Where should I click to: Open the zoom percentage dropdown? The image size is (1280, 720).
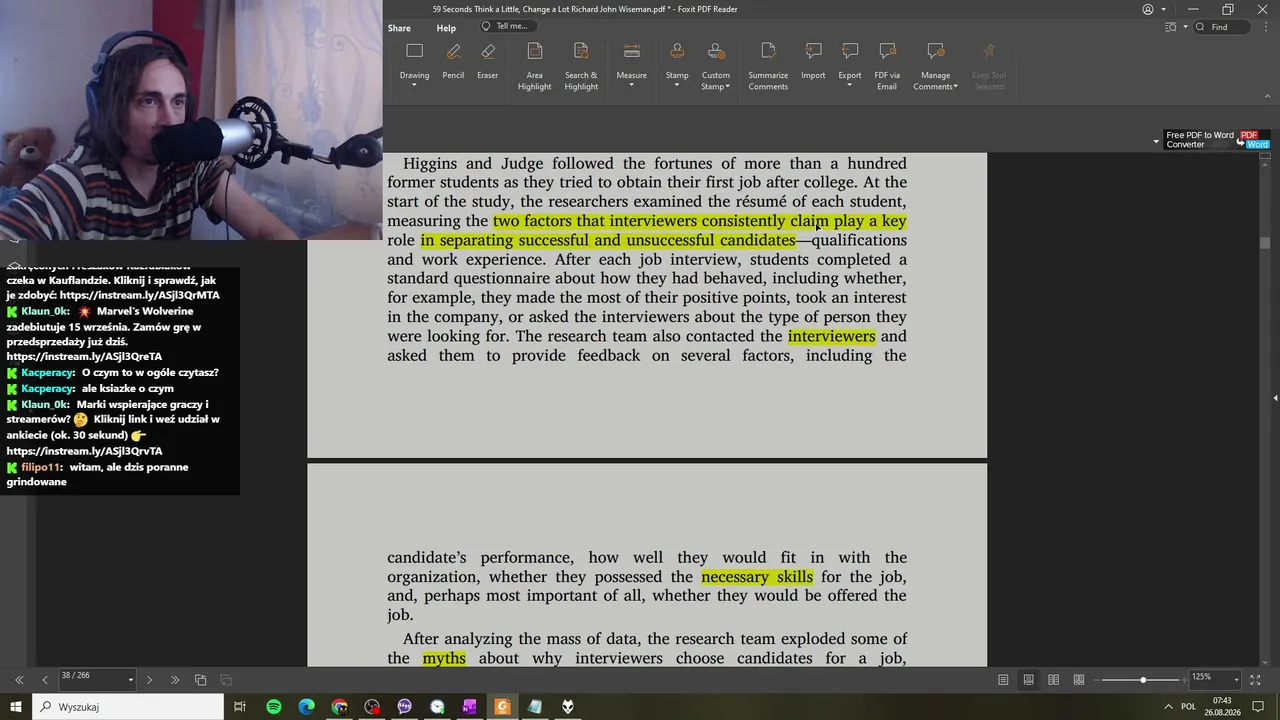1236,680
